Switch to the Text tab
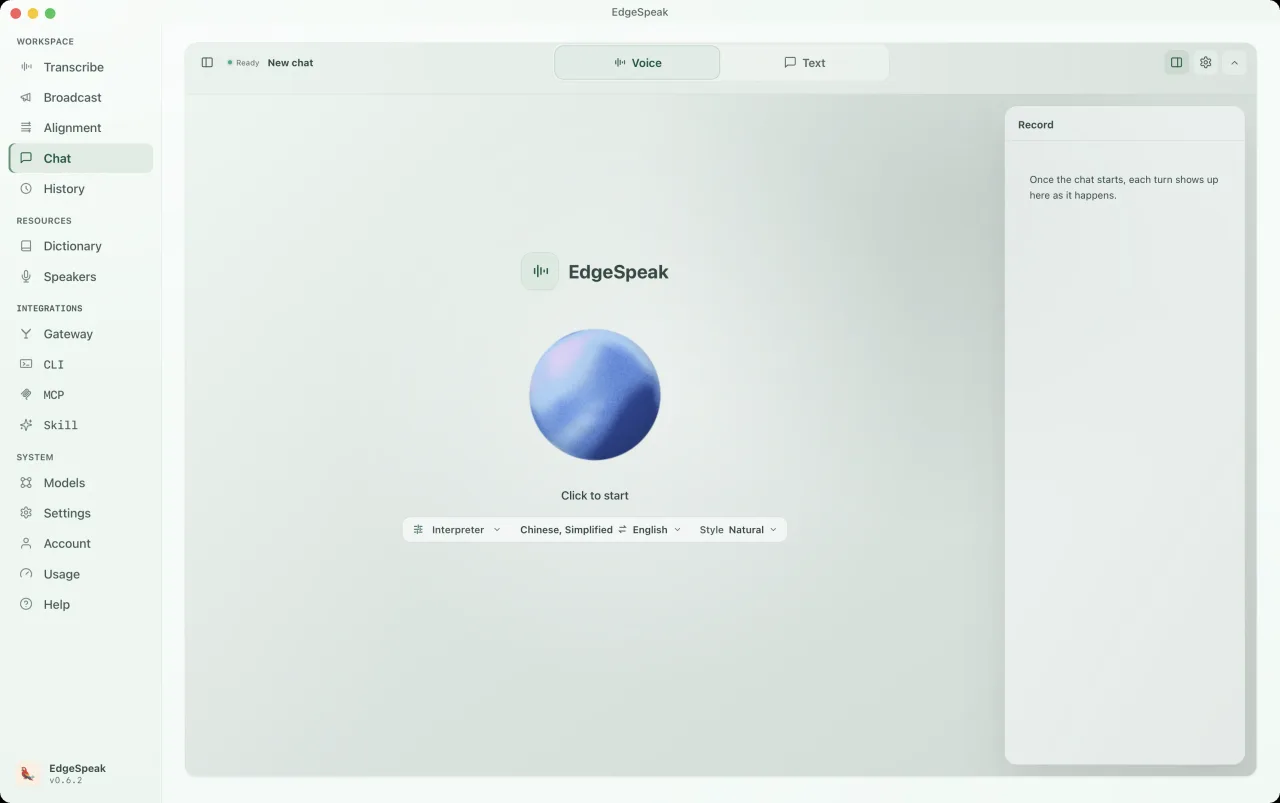This screenshot has width=1280, height=803. click(804, 62)
